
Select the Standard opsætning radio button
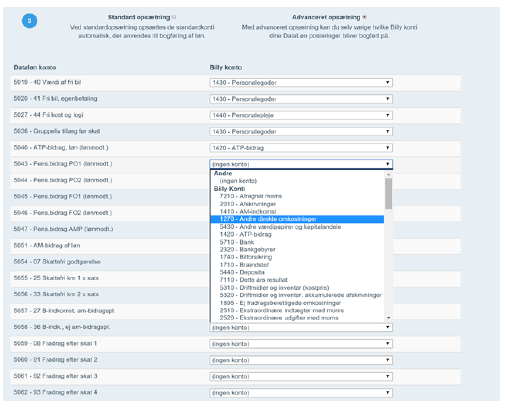(x=174, y=17)
